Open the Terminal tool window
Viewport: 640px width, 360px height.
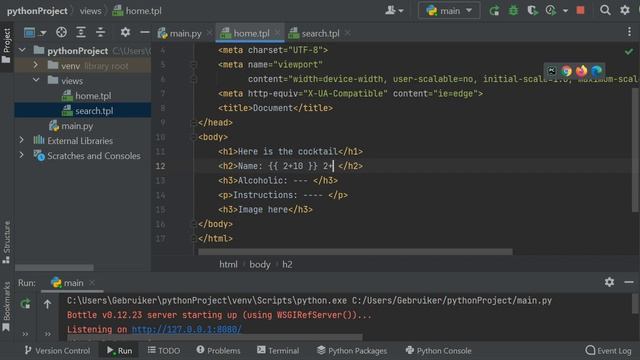pos(278,351)
